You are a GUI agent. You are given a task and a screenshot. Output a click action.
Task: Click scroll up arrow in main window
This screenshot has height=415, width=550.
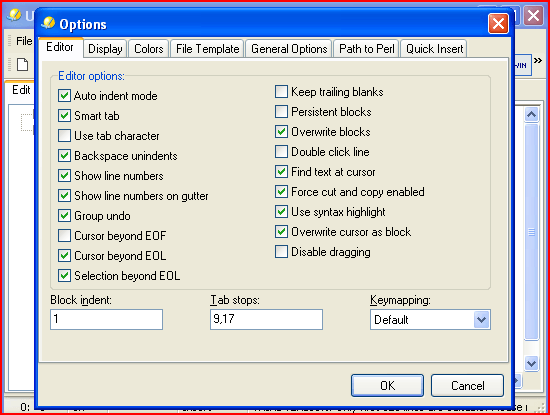click(531, 114)
